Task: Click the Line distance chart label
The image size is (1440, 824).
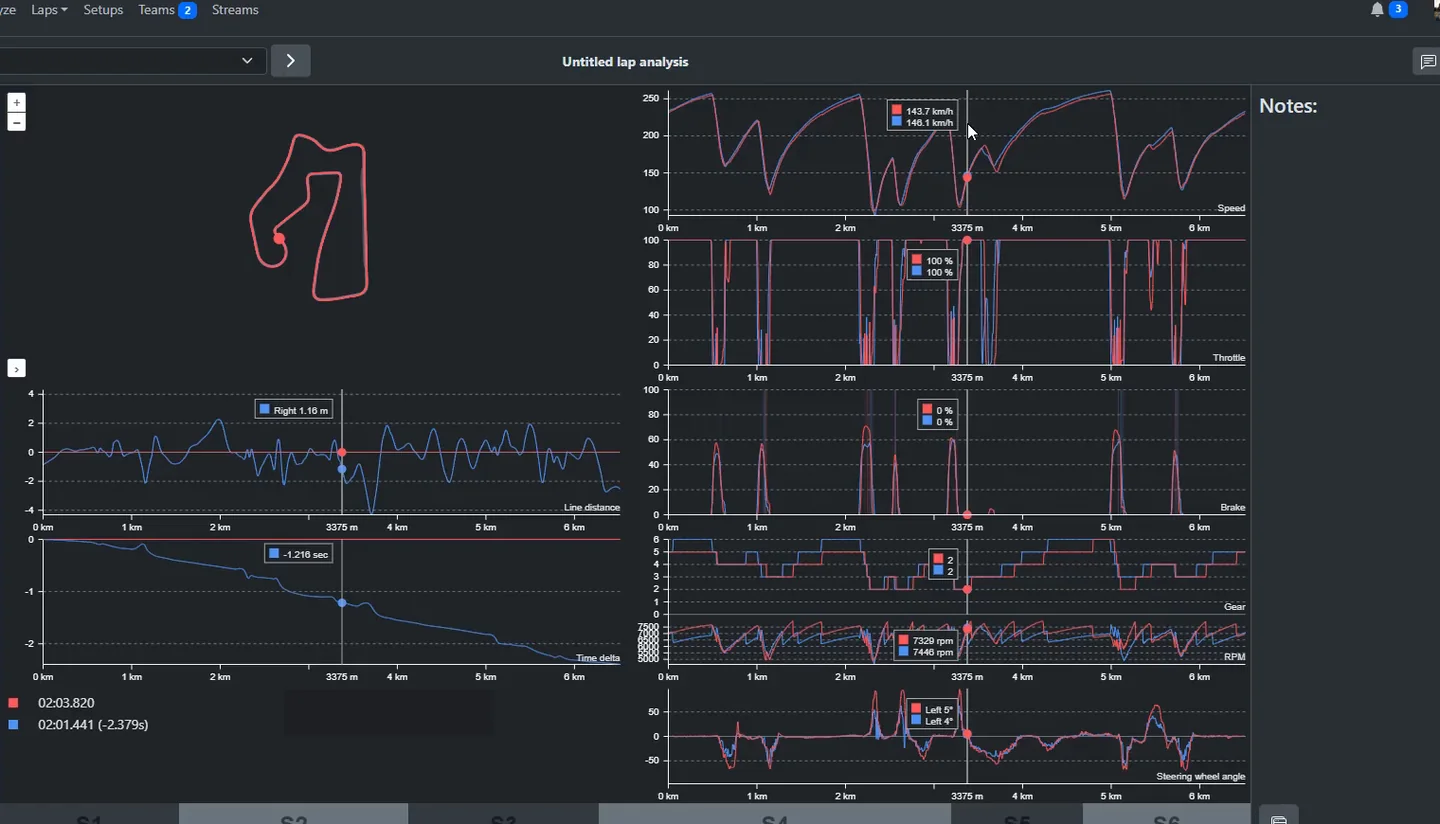Action: coord(592,508)
